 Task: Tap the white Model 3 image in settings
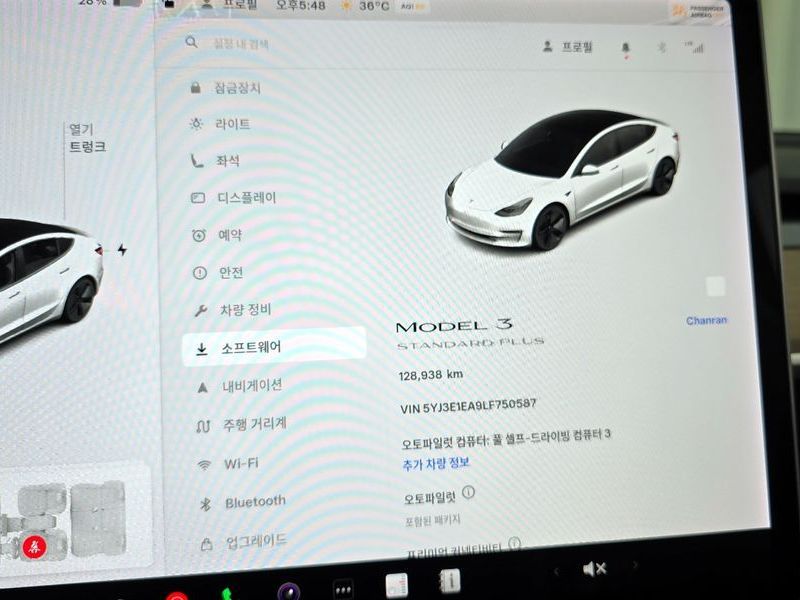[x=563, y=180]
